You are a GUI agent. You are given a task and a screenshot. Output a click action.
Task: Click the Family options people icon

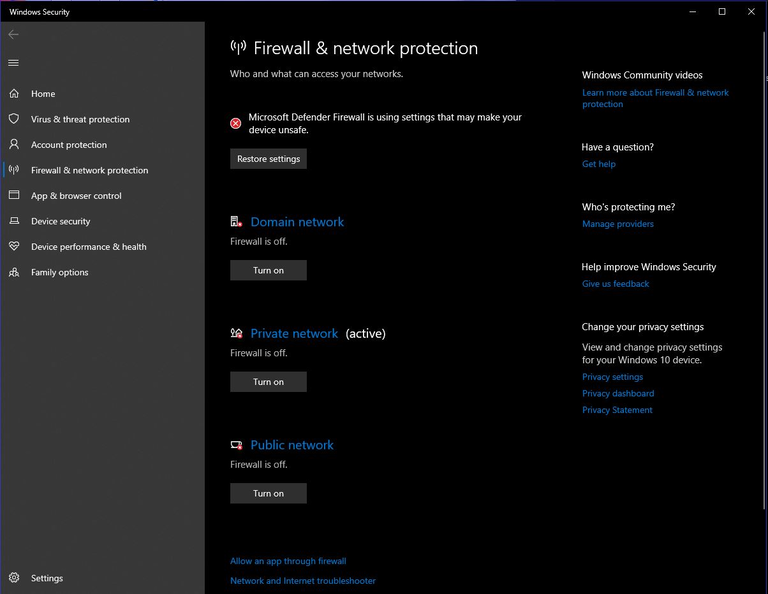click(x=14, y=272)
